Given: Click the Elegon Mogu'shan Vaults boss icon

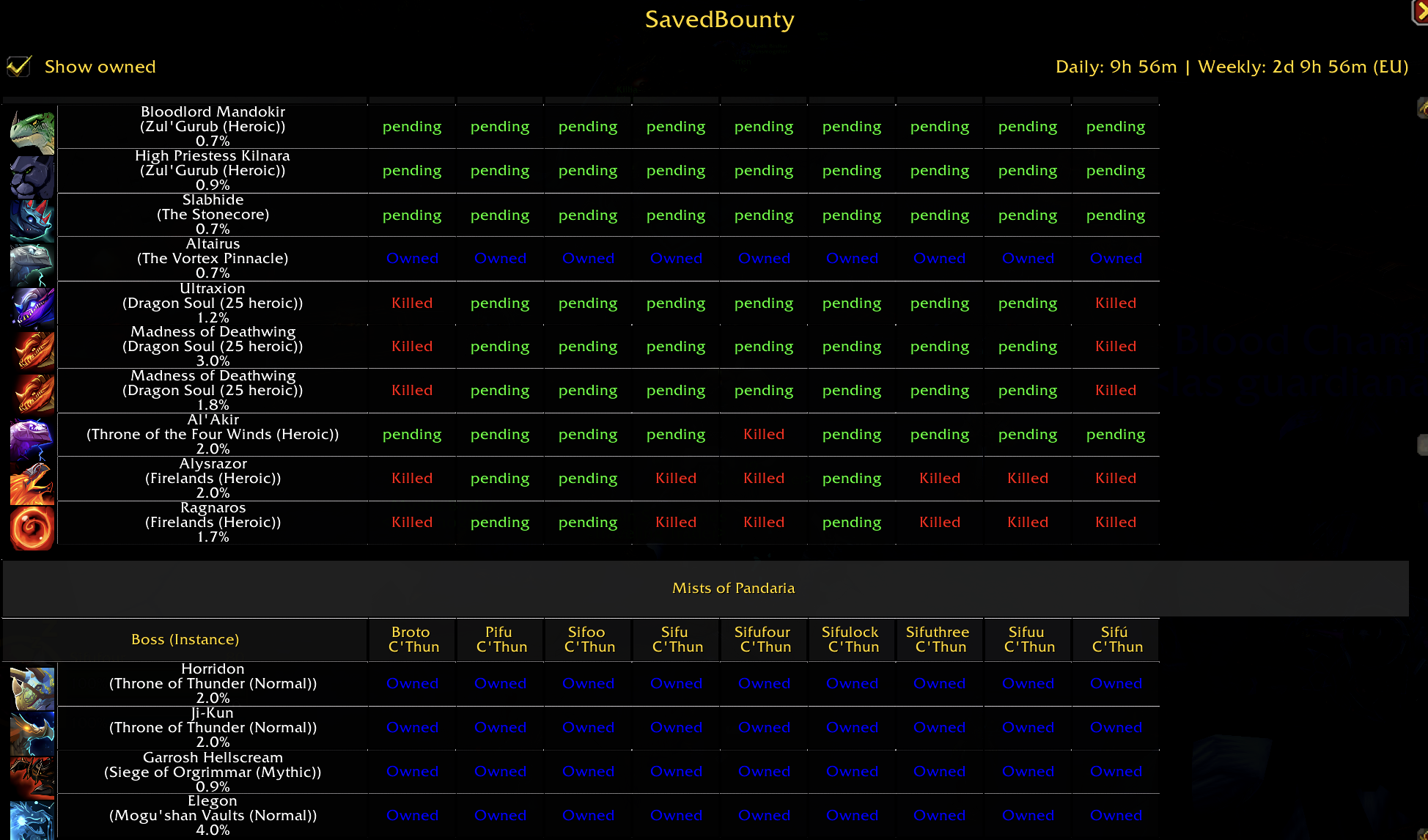Looking at the screenshot, I should (x=32, y=819).
